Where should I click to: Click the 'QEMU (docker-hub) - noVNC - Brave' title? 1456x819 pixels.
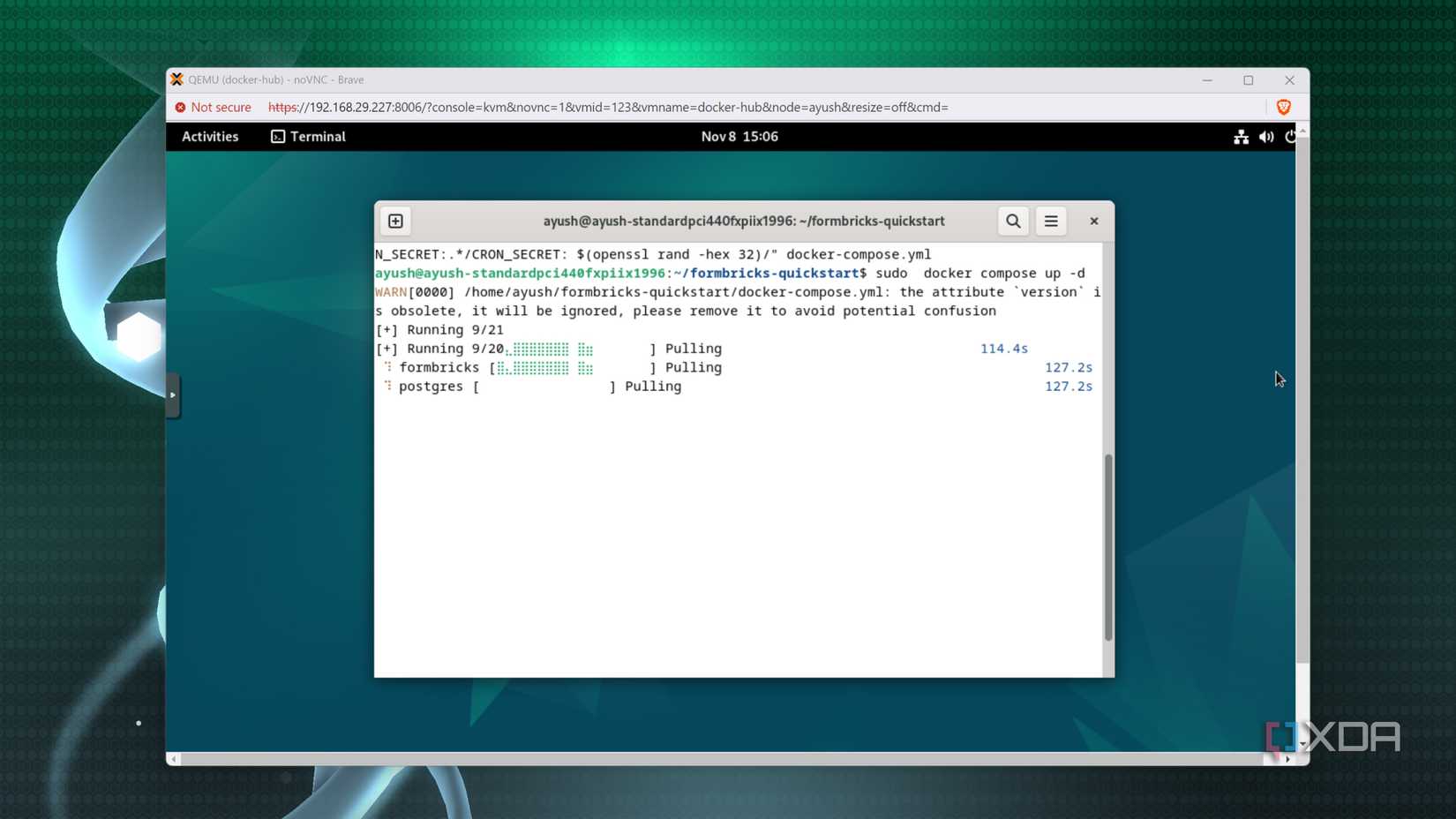[x=275, y=79]
